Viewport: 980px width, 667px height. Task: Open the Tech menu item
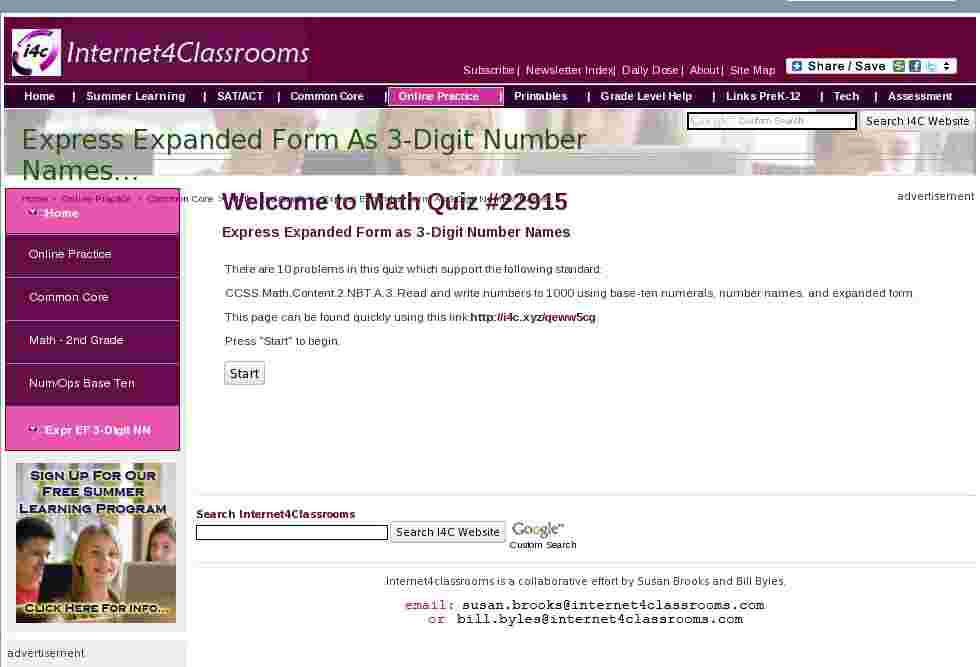[x=846, y=96]
